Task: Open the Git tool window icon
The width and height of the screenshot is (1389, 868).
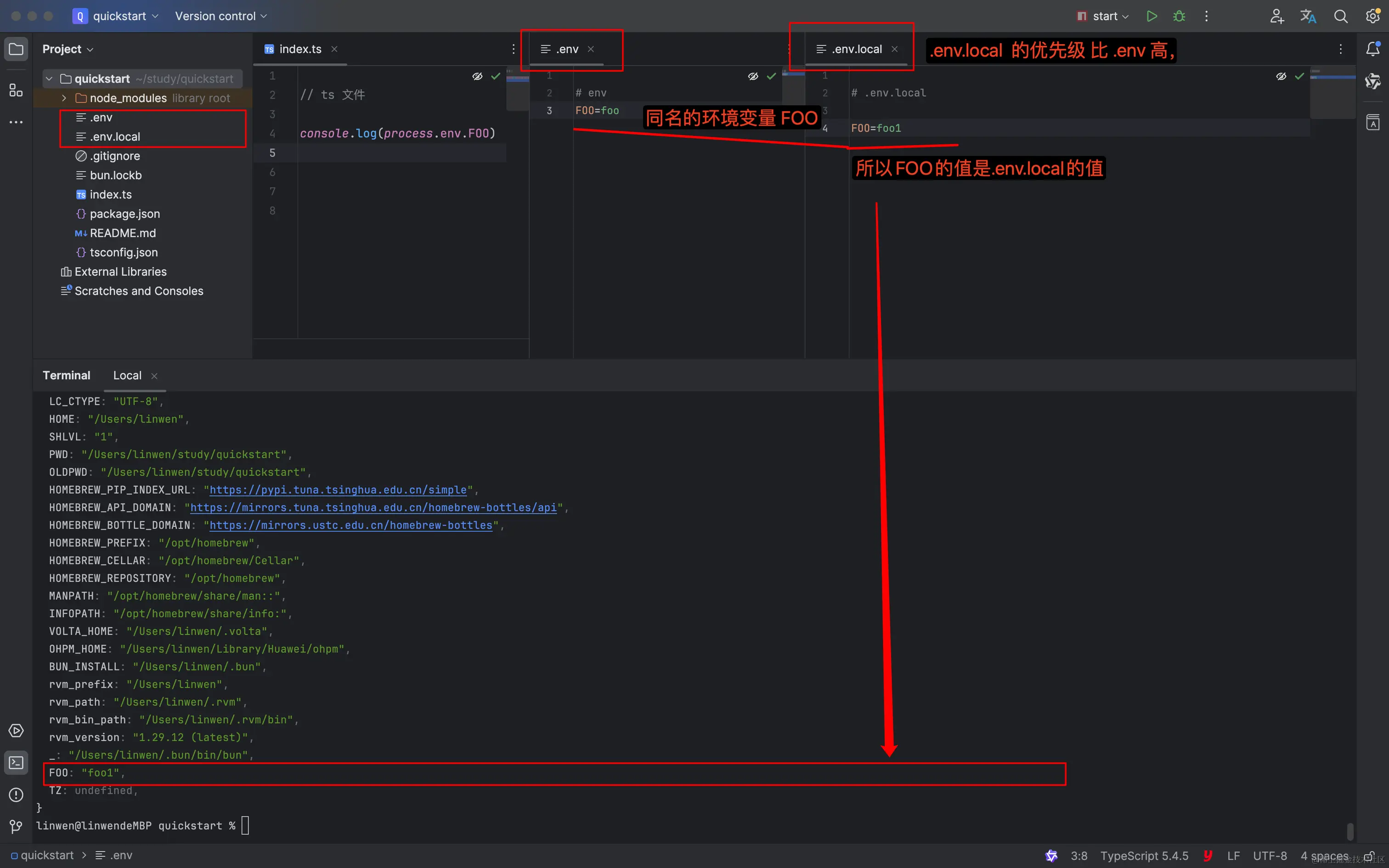Action: [x=16, y=827]
